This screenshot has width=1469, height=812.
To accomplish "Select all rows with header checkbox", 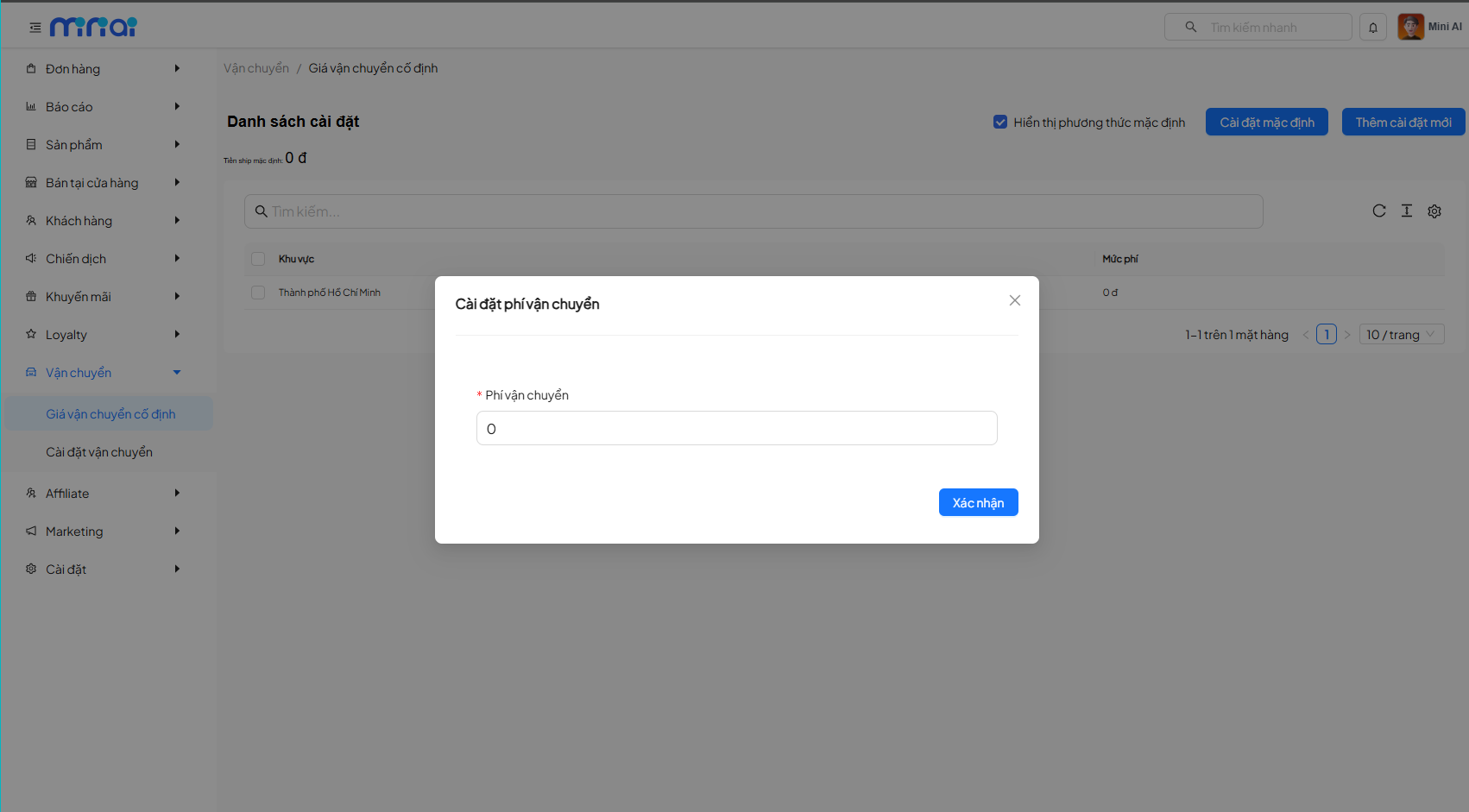I will tap(258, 259).
